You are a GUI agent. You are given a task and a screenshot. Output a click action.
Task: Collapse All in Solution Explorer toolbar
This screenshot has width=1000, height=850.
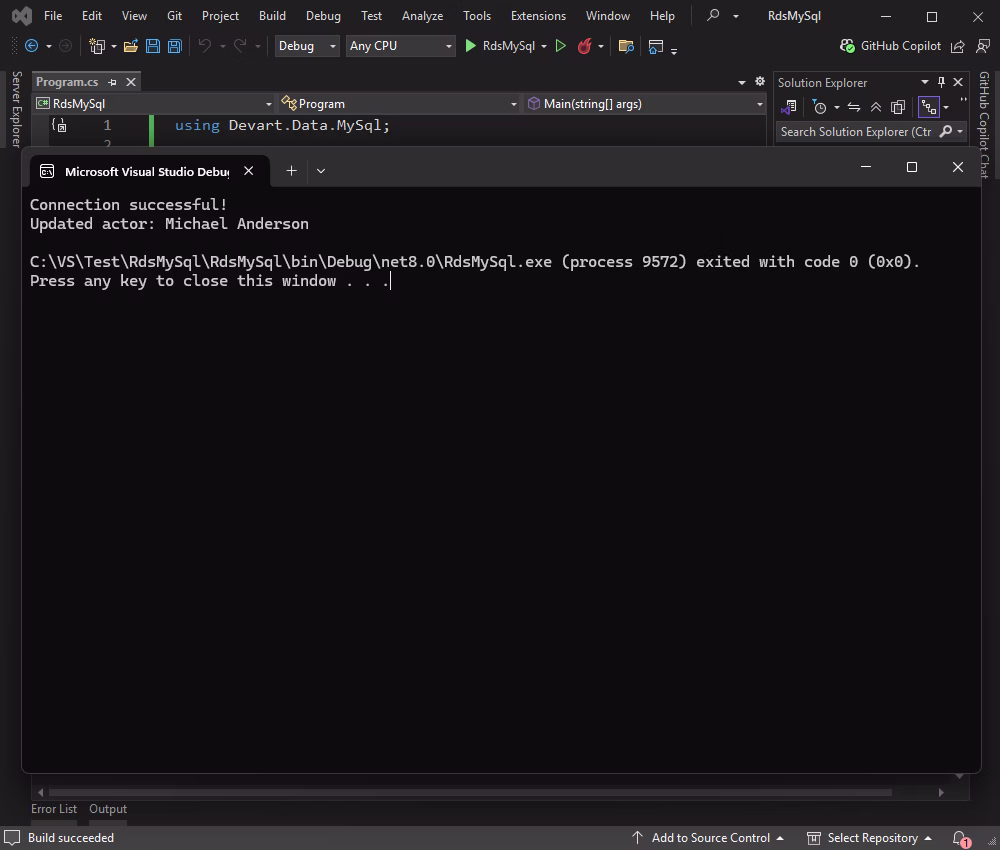tap(876, 107)
